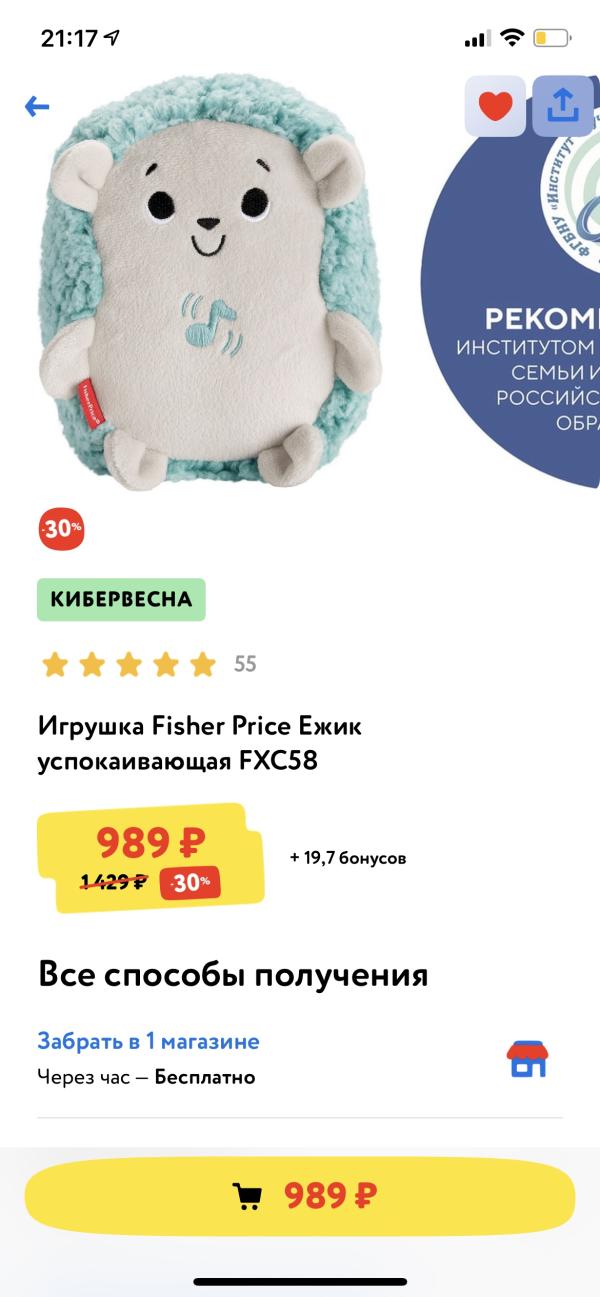
Task: Tap the shopping cart icon in the buy button
Action: click(248, 1196)
